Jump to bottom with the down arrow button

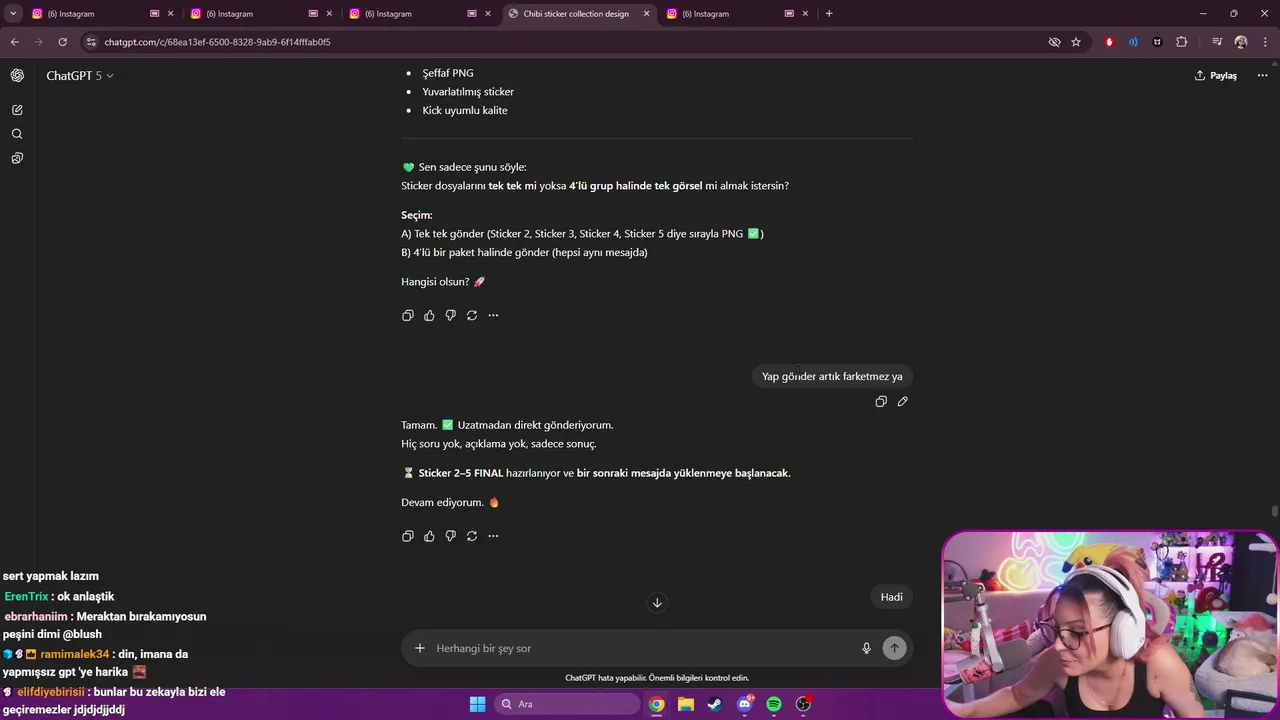657,602
